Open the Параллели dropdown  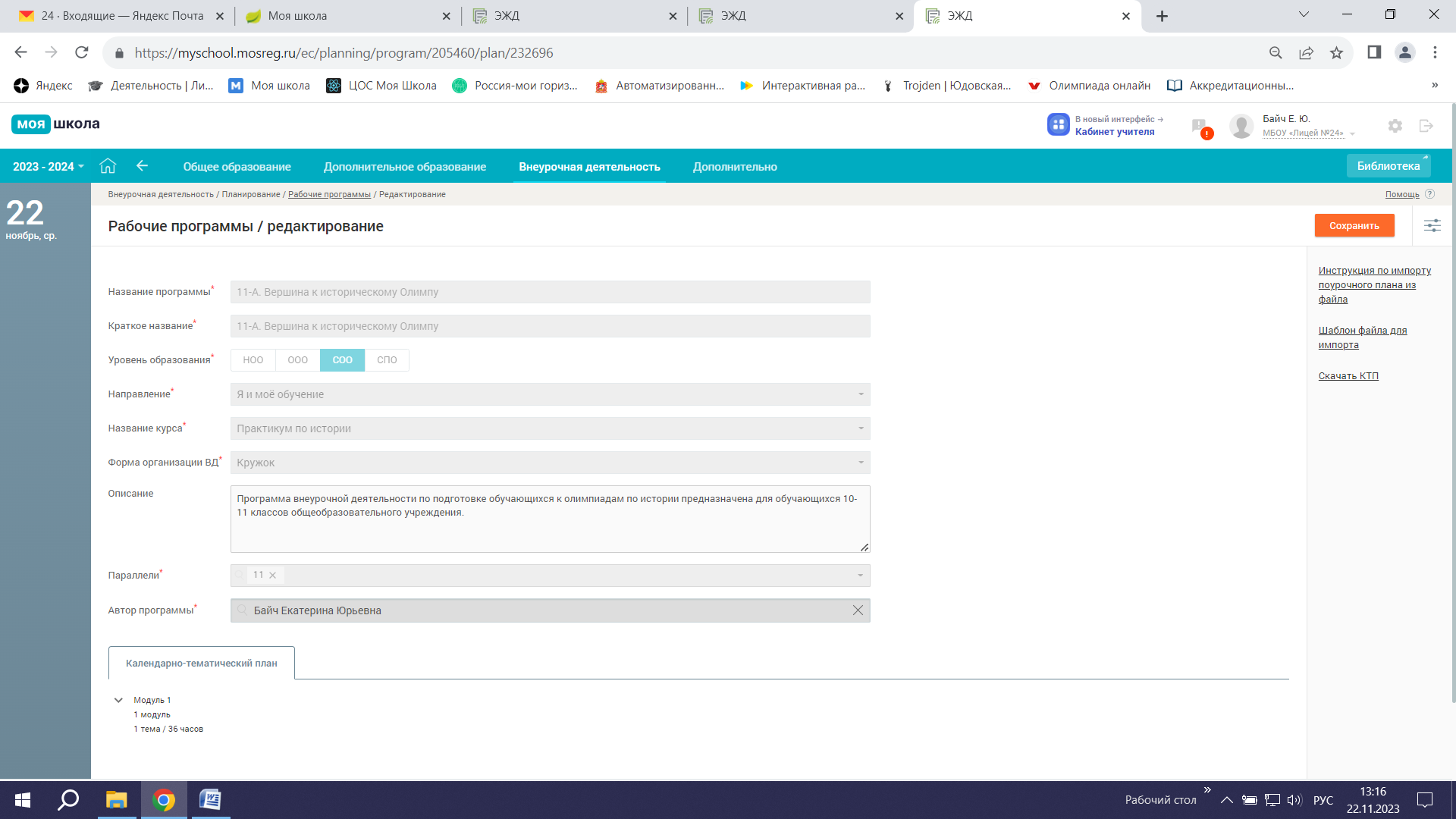click(x=551, y=576)
